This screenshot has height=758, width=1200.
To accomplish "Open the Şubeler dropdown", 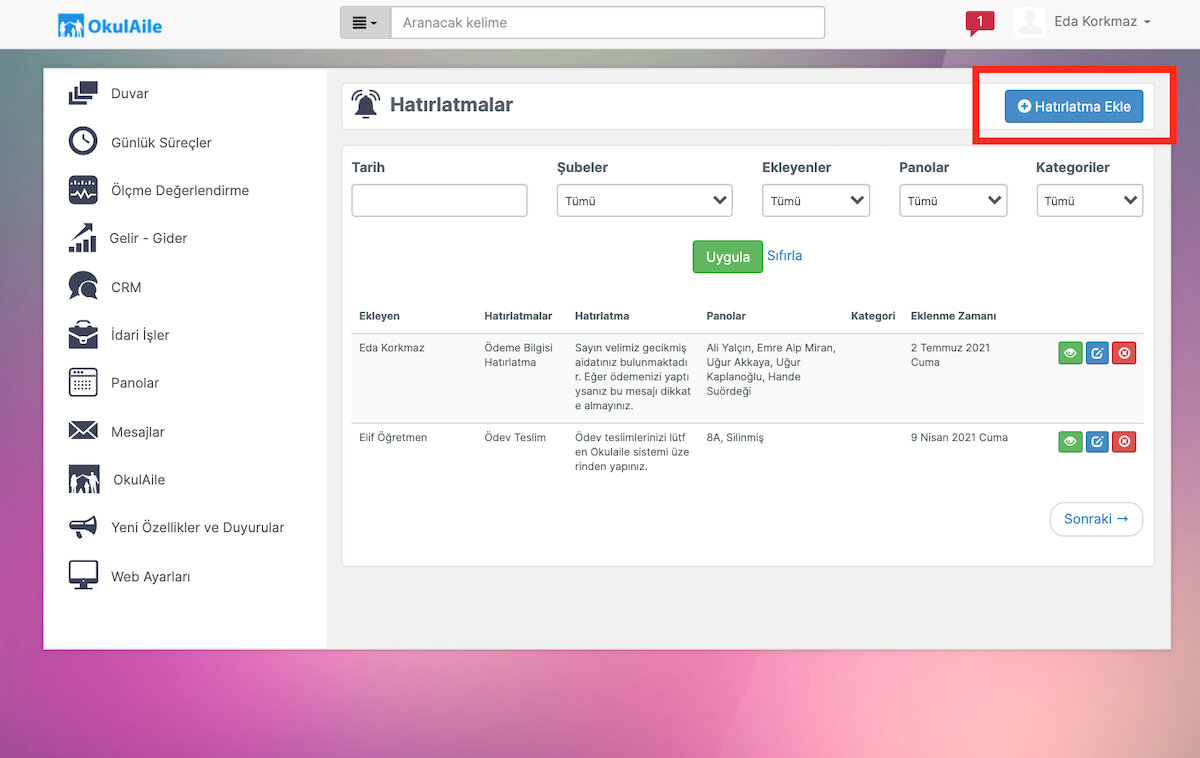I will pos(645,201).
